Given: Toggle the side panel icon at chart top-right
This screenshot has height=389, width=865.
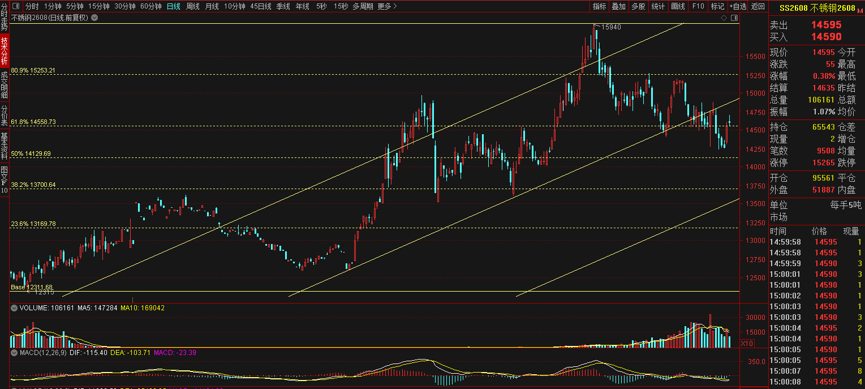Looking at the screenshot, I should tap(734, 18).
